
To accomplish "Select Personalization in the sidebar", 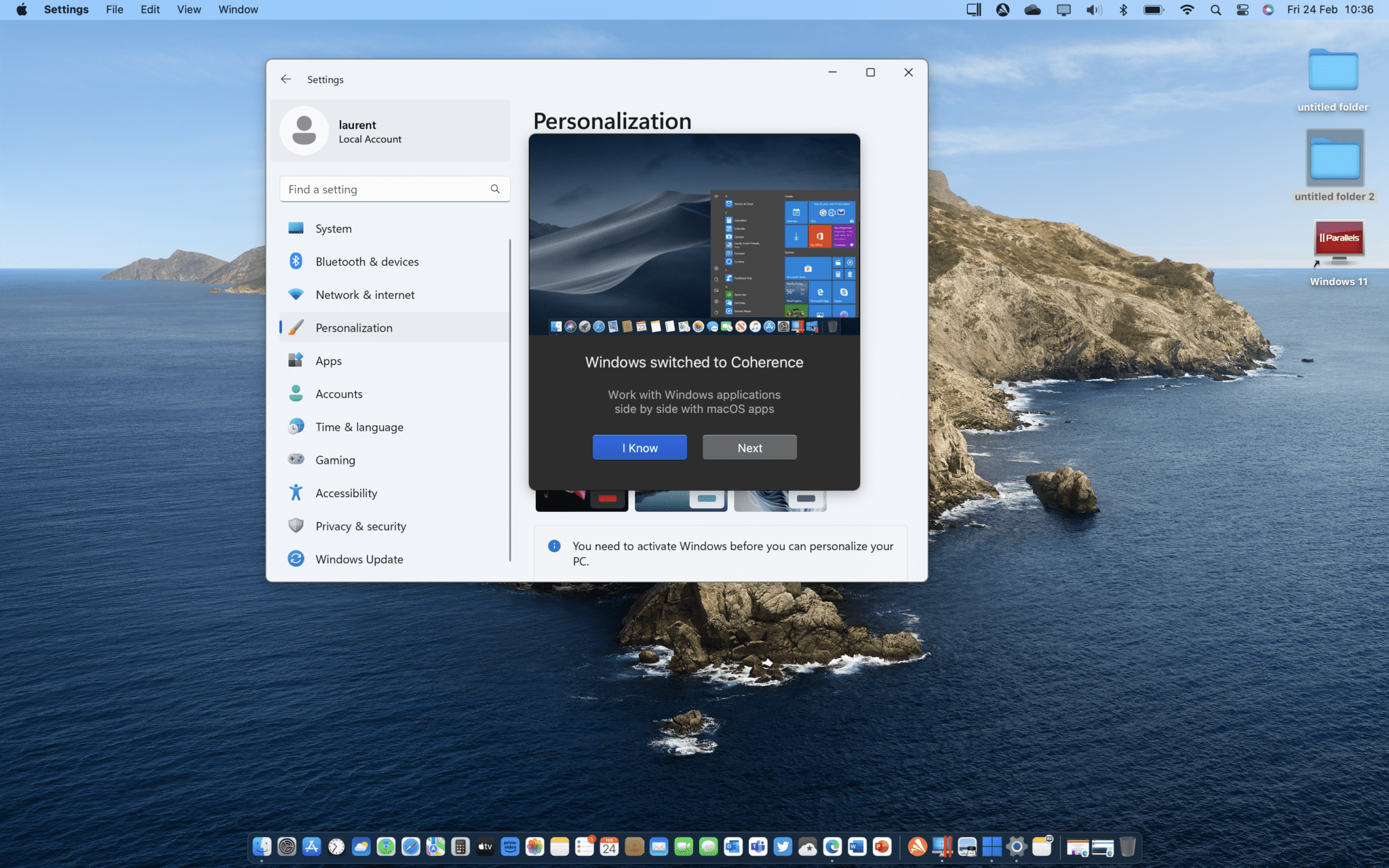I will tap(394, 328).
